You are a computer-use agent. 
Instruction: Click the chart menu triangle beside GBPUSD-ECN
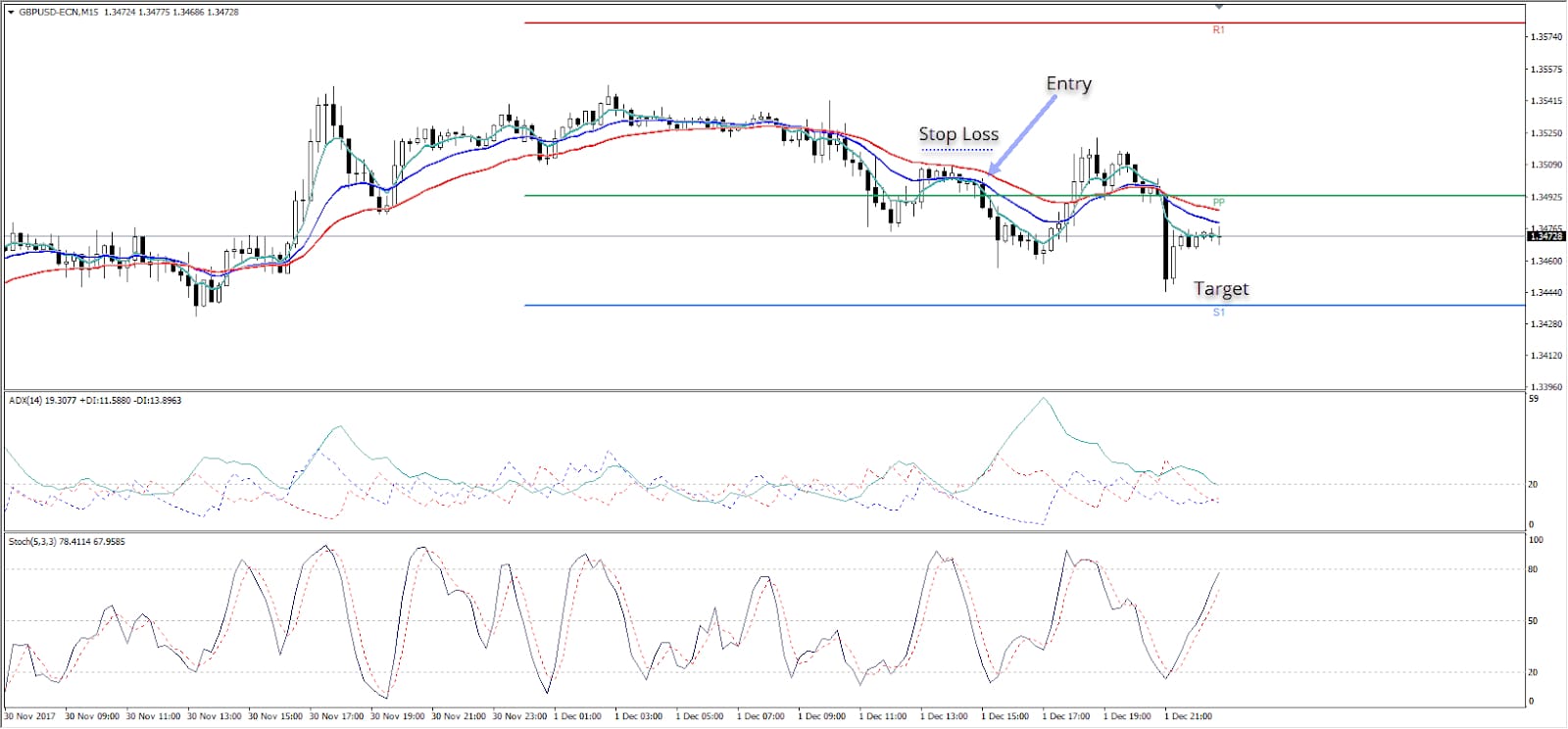tap(11, 13)
